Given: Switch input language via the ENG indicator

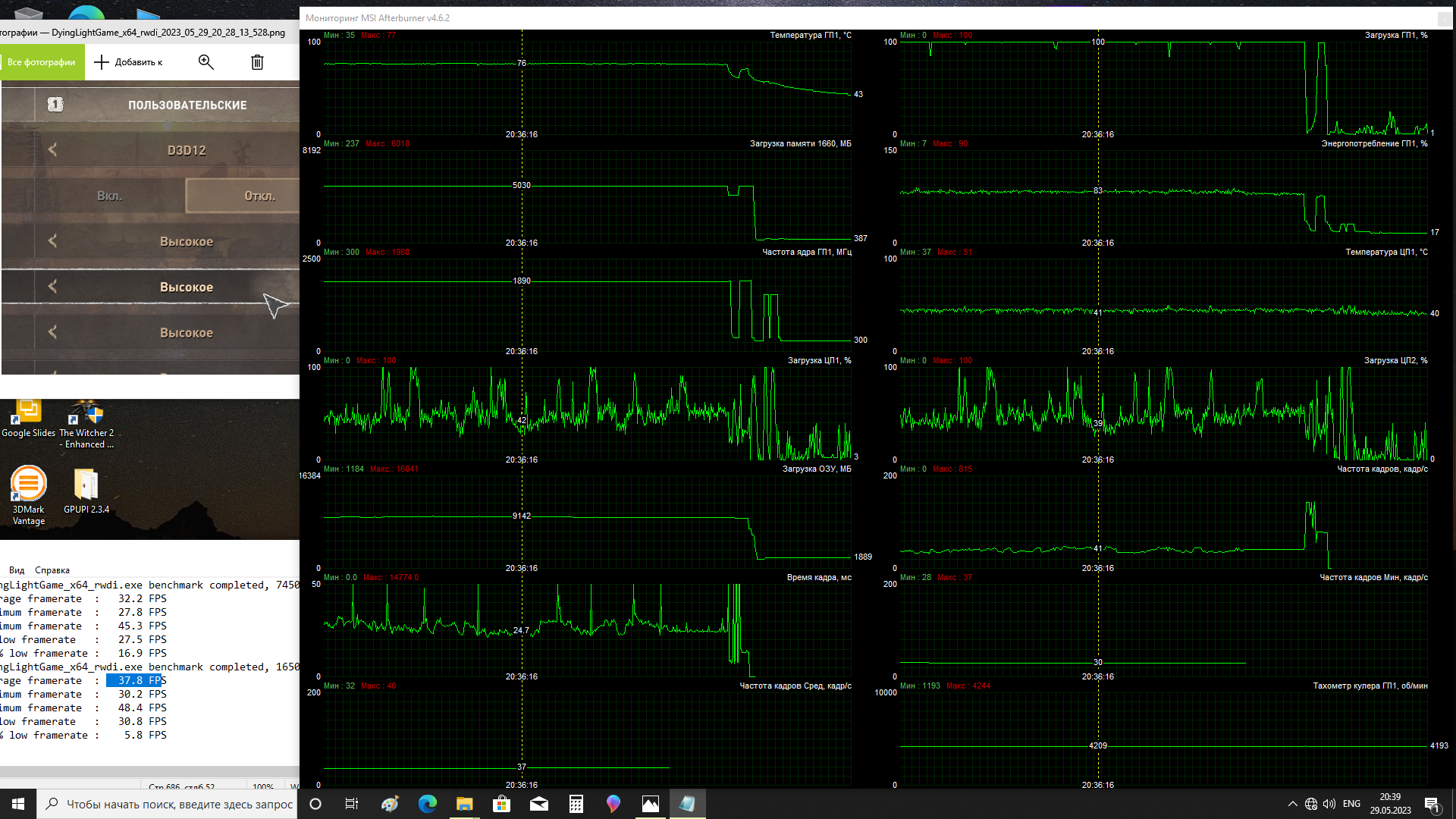Looking at the screenshot, I should point(1351,804).
